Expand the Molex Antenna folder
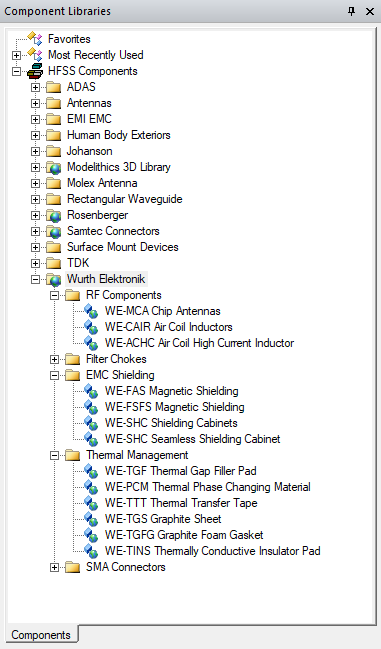 35,183
